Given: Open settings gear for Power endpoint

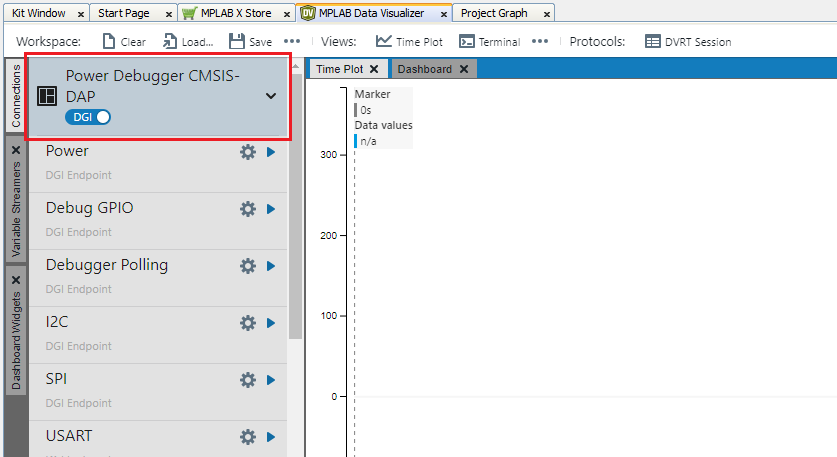Looking at the screenshot, I should [x=248, y=152].
